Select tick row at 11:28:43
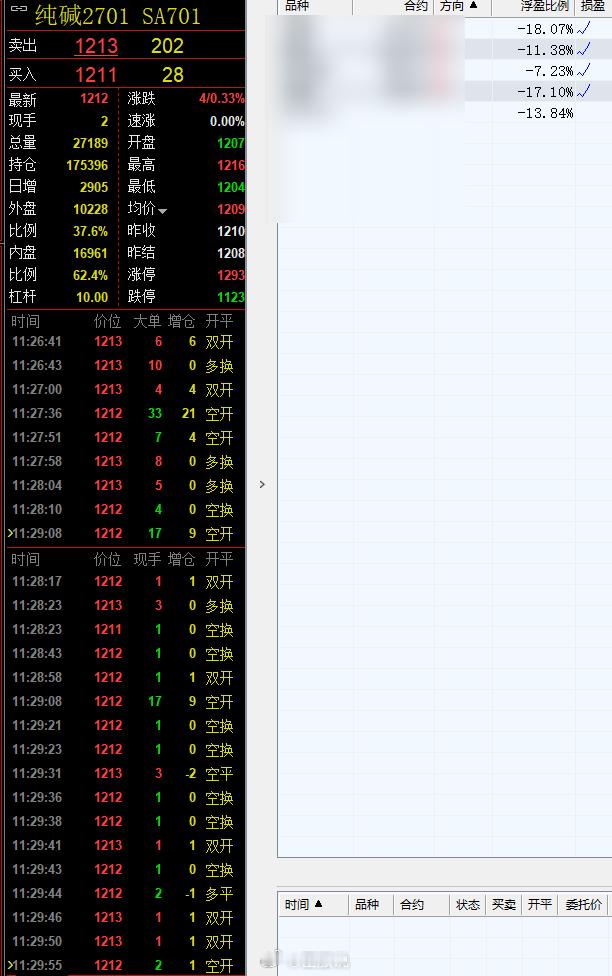The width and height of the screenshot is (612, 976). 125,653
